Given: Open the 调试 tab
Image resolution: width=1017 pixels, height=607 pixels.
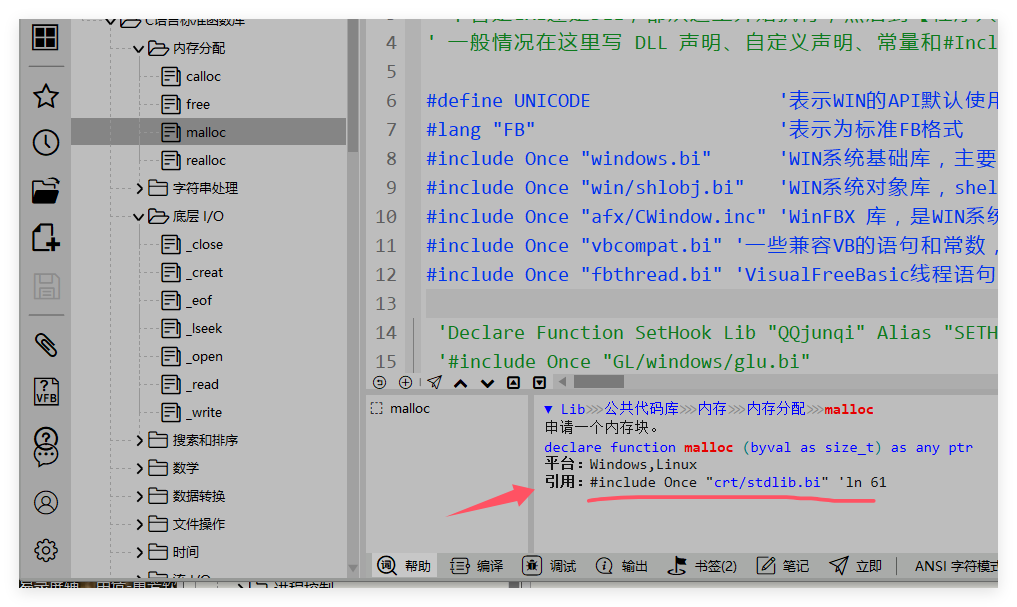Looking at the screenshot, I should point(550,566).
